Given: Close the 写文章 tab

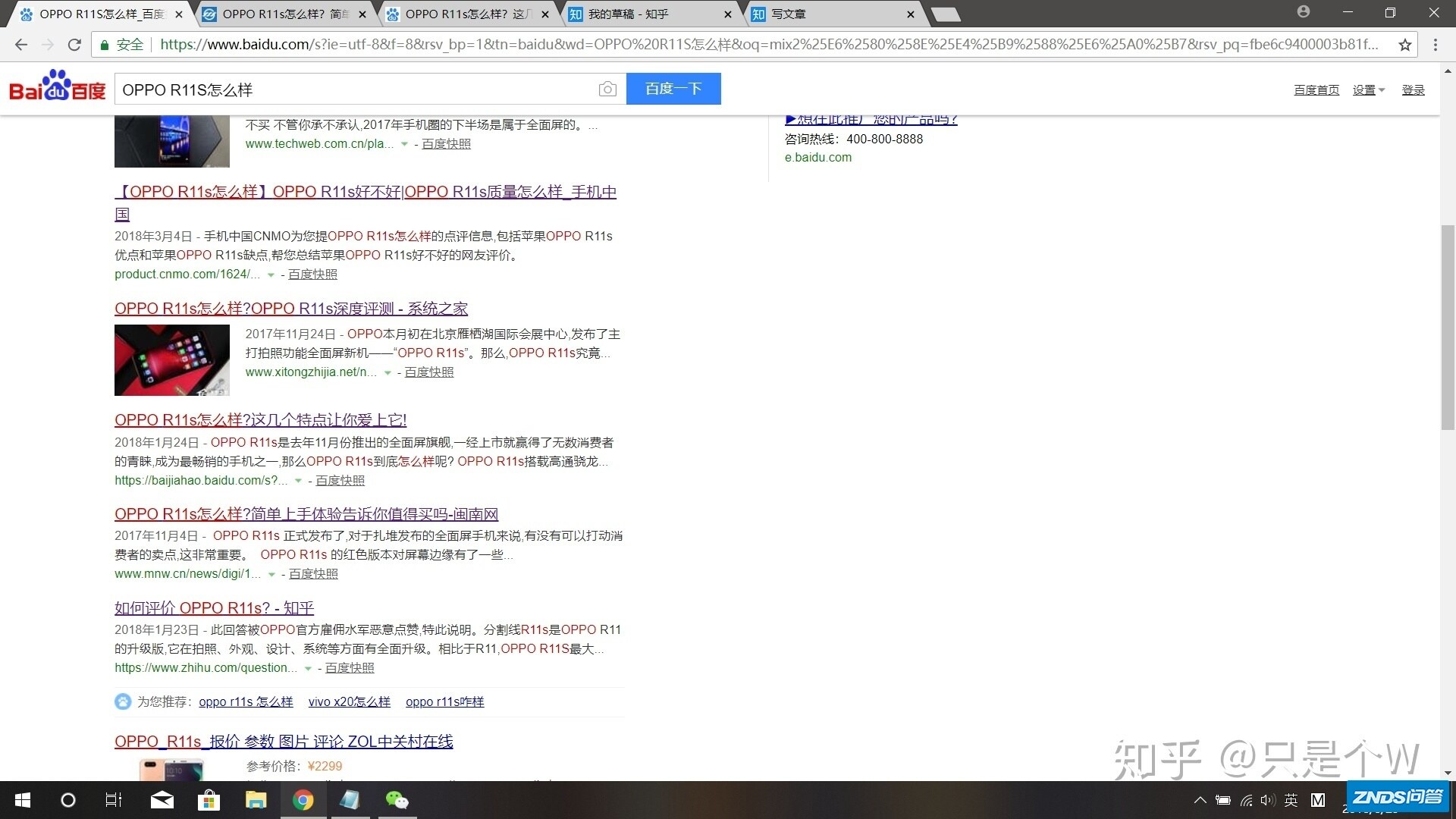Looking at the screenshot, I should click(911, 14).
